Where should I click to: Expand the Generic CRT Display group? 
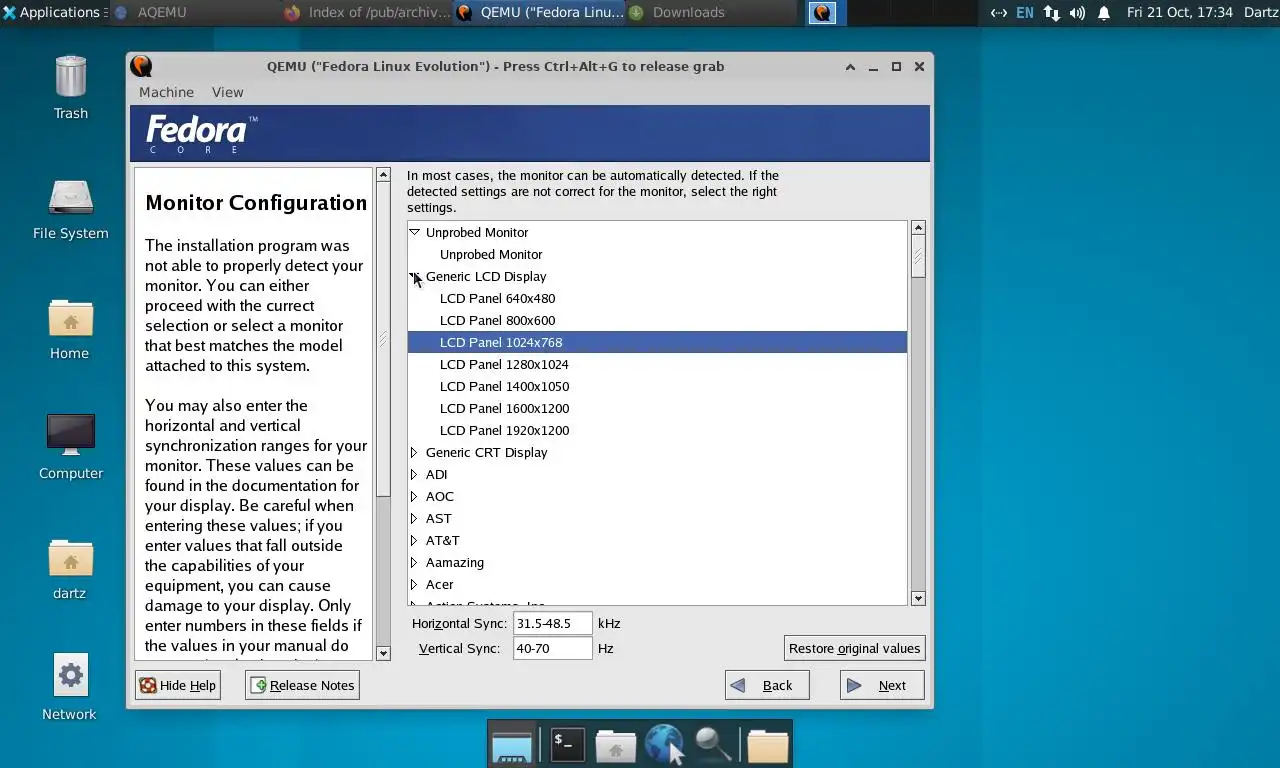coord(414,452)
